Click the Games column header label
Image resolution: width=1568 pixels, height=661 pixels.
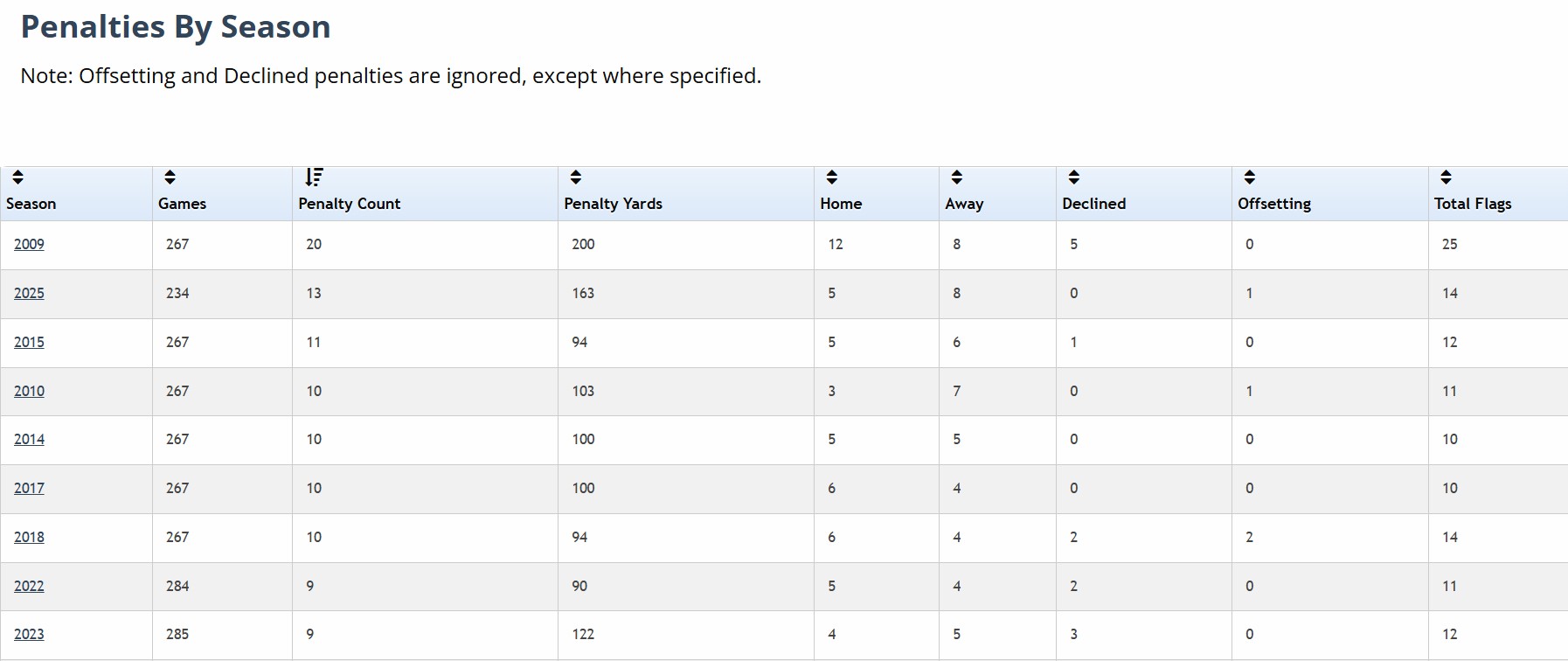click(x=183, y=204)
